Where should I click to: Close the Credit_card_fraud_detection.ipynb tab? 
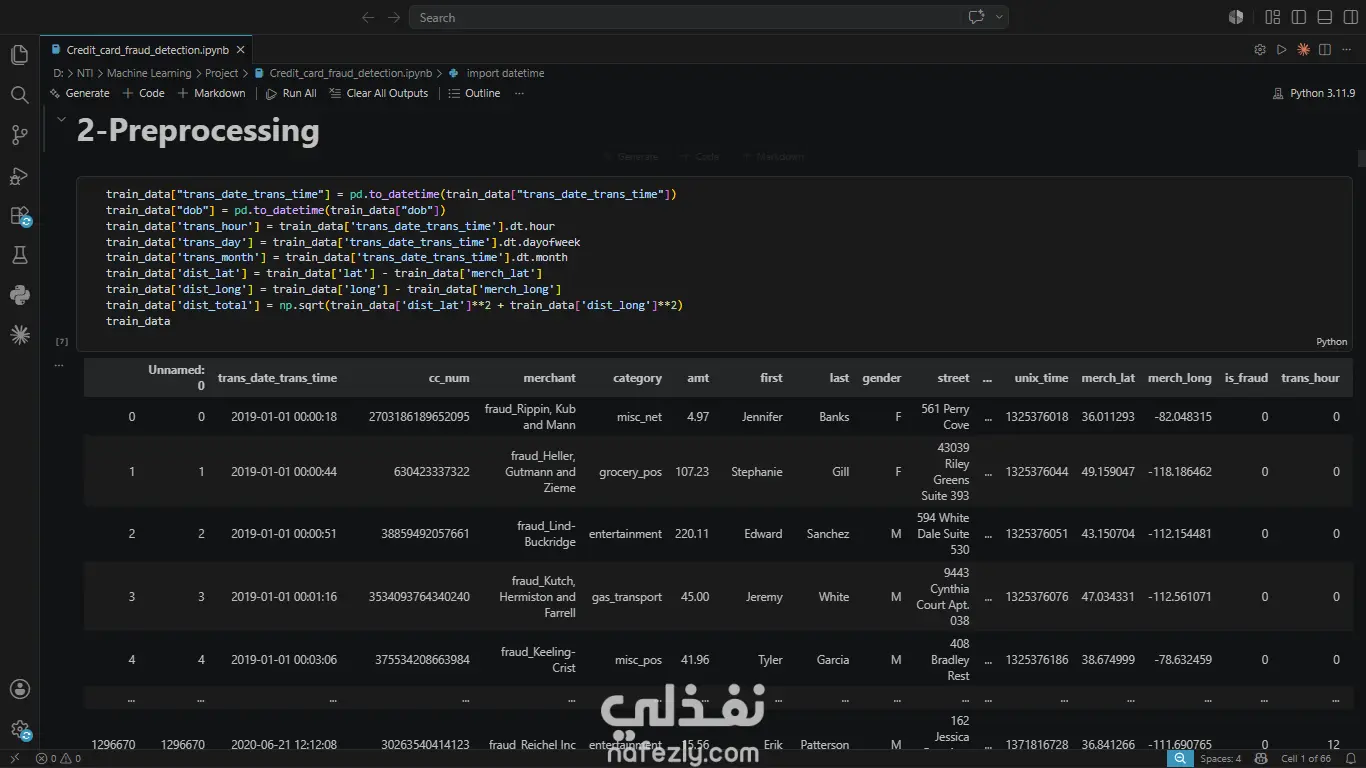240,50
